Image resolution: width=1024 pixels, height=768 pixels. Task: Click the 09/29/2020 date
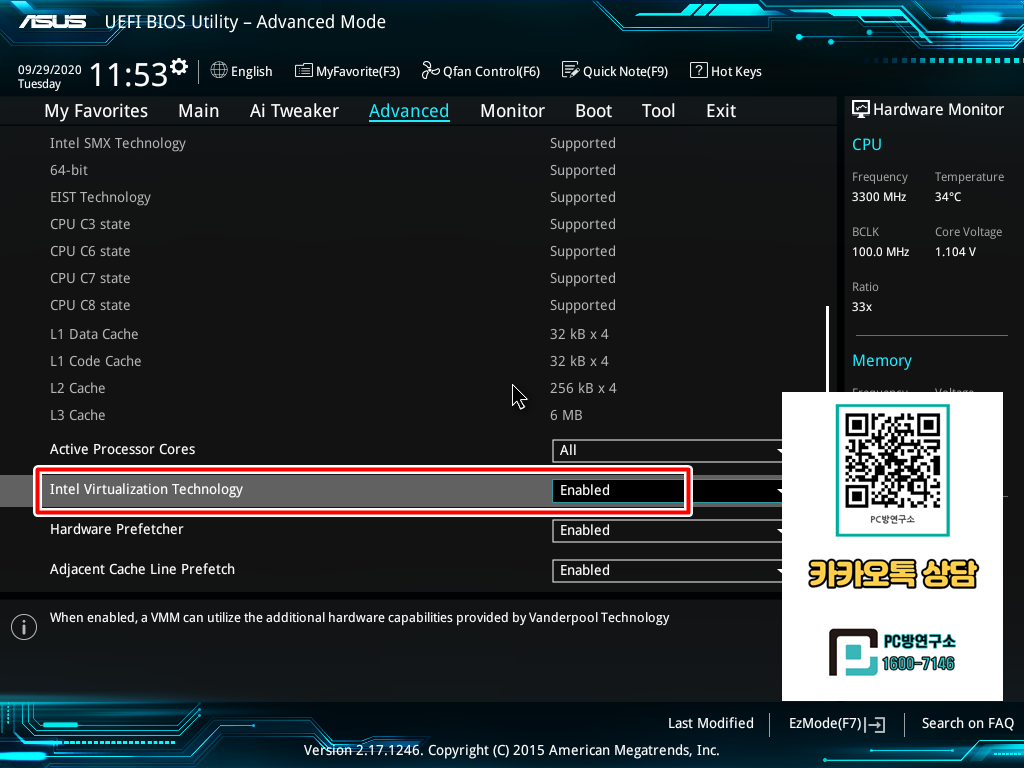pyautogui.click(x=50, y=69)
